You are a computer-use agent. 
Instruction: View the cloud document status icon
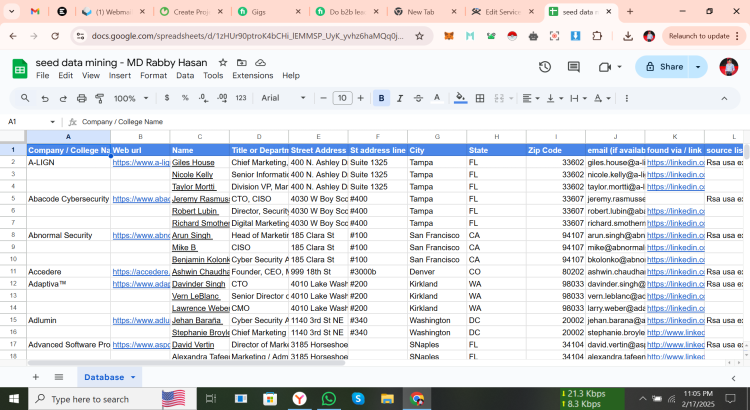[260, 63]
